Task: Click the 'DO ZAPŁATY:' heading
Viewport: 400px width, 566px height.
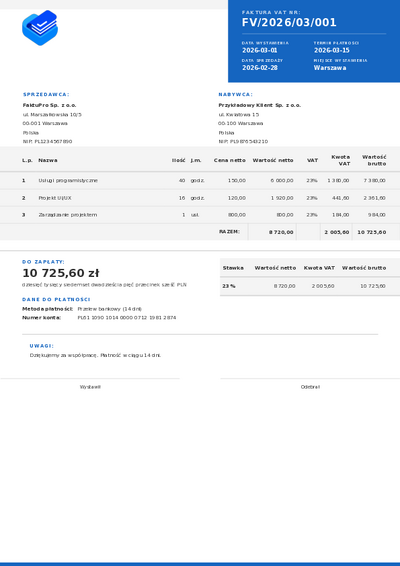Action: pos(43,262)
